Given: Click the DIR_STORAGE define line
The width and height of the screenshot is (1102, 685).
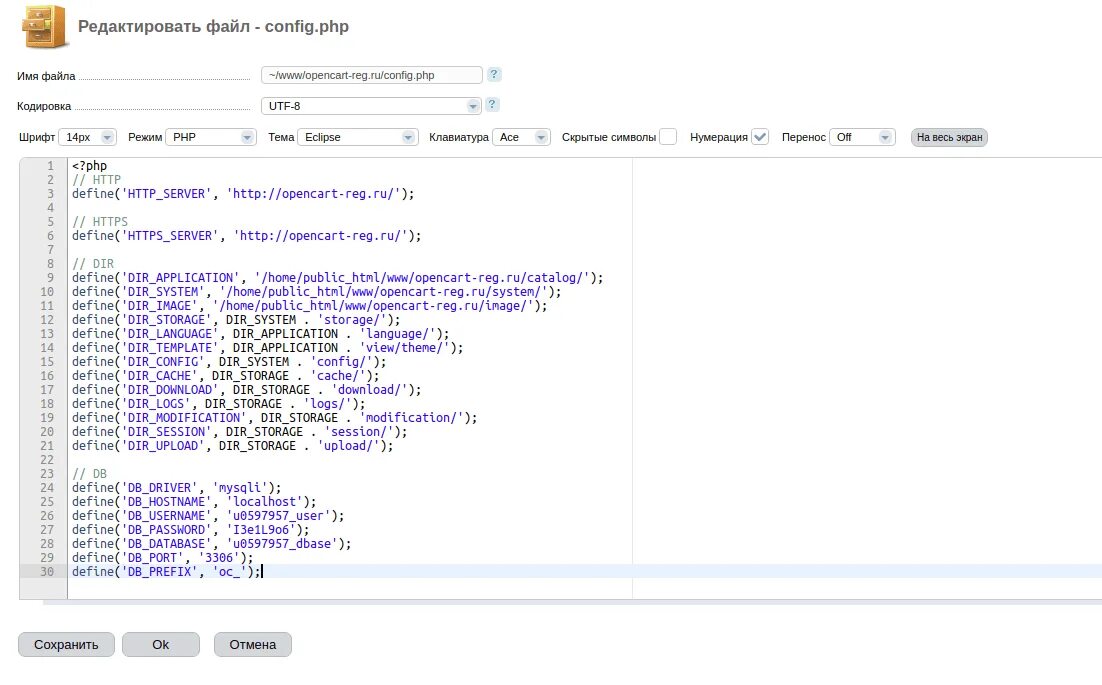Looking at the screenshot, I should coord(236,320).
